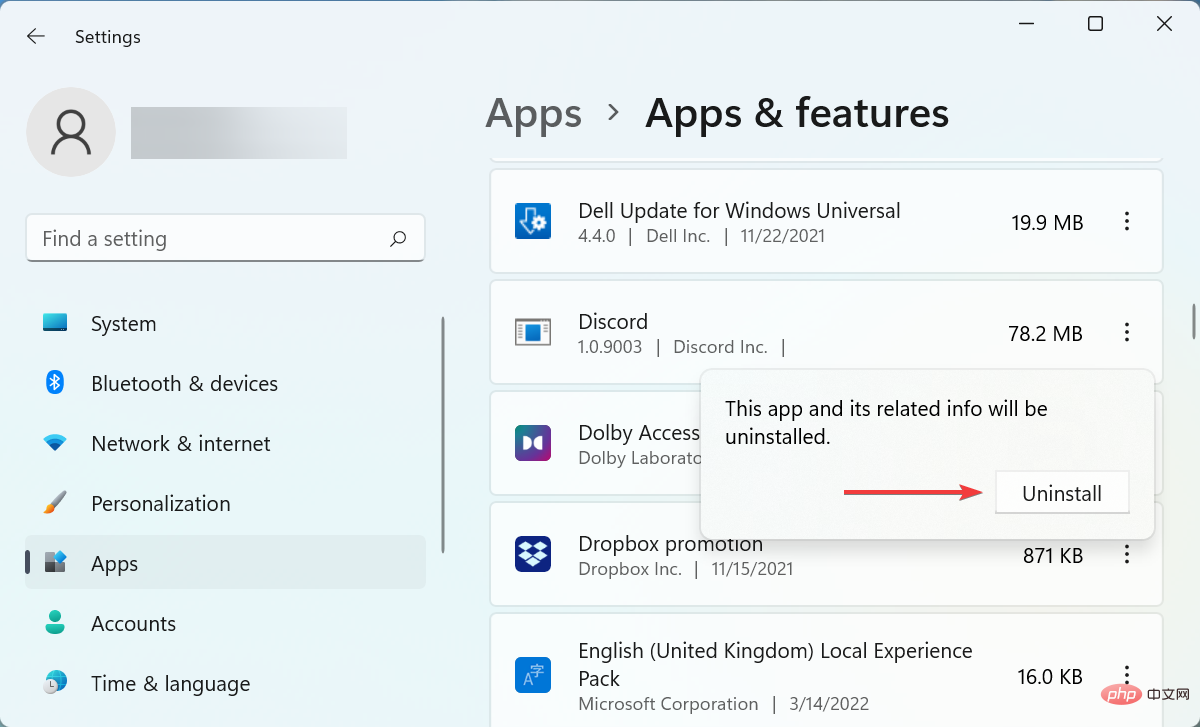Image resolution: width=1200 pixels, height=727 pixels.
Task: Select the Dropbox promotion entry name
Action: pyautogui.click(x=670, y=544)
